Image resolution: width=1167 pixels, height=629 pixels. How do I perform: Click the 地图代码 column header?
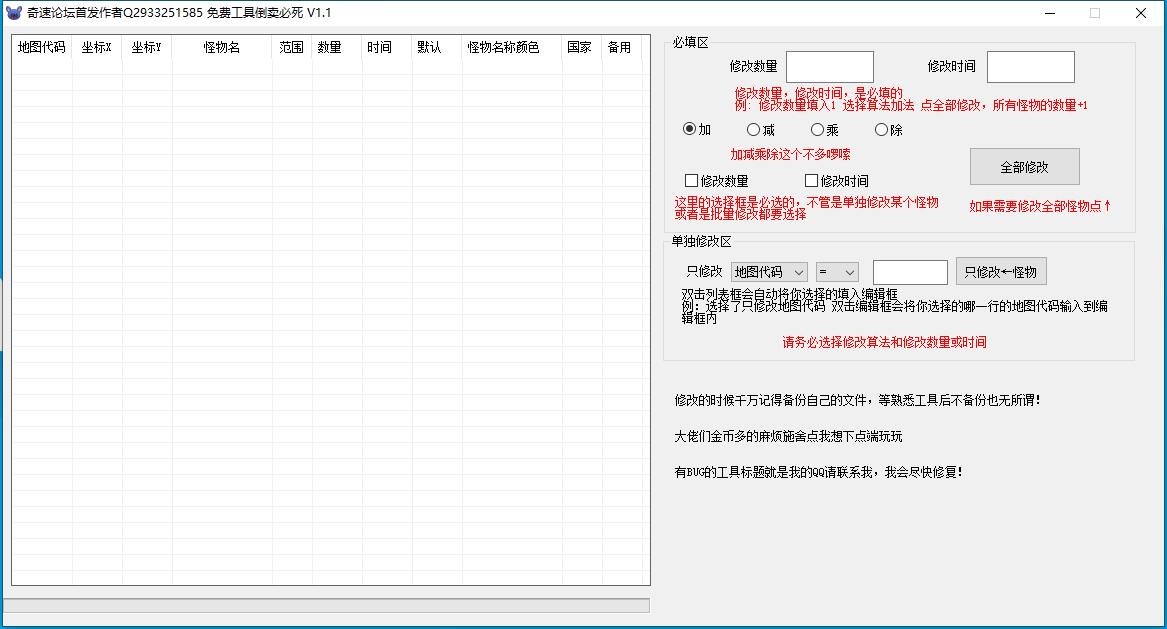(41, 46)
